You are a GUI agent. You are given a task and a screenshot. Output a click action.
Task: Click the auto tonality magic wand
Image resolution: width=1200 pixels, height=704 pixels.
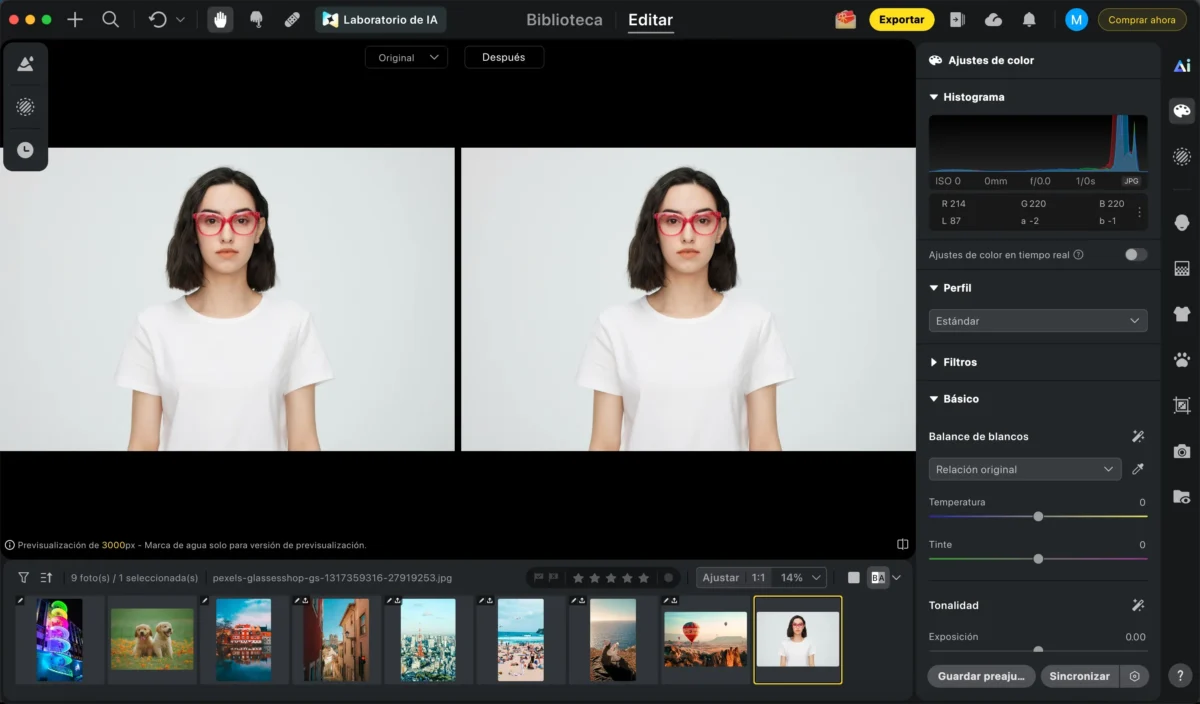pyautogui.click(x=1138, y=605)
